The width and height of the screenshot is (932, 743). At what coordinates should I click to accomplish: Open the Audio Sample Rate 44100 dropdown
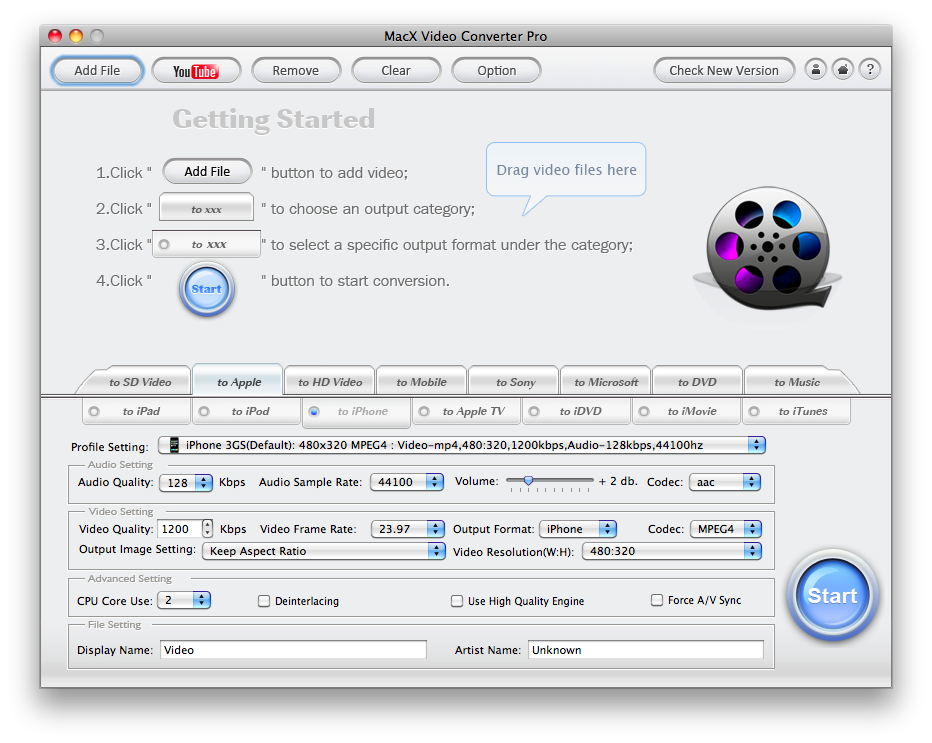pos(407,482)
